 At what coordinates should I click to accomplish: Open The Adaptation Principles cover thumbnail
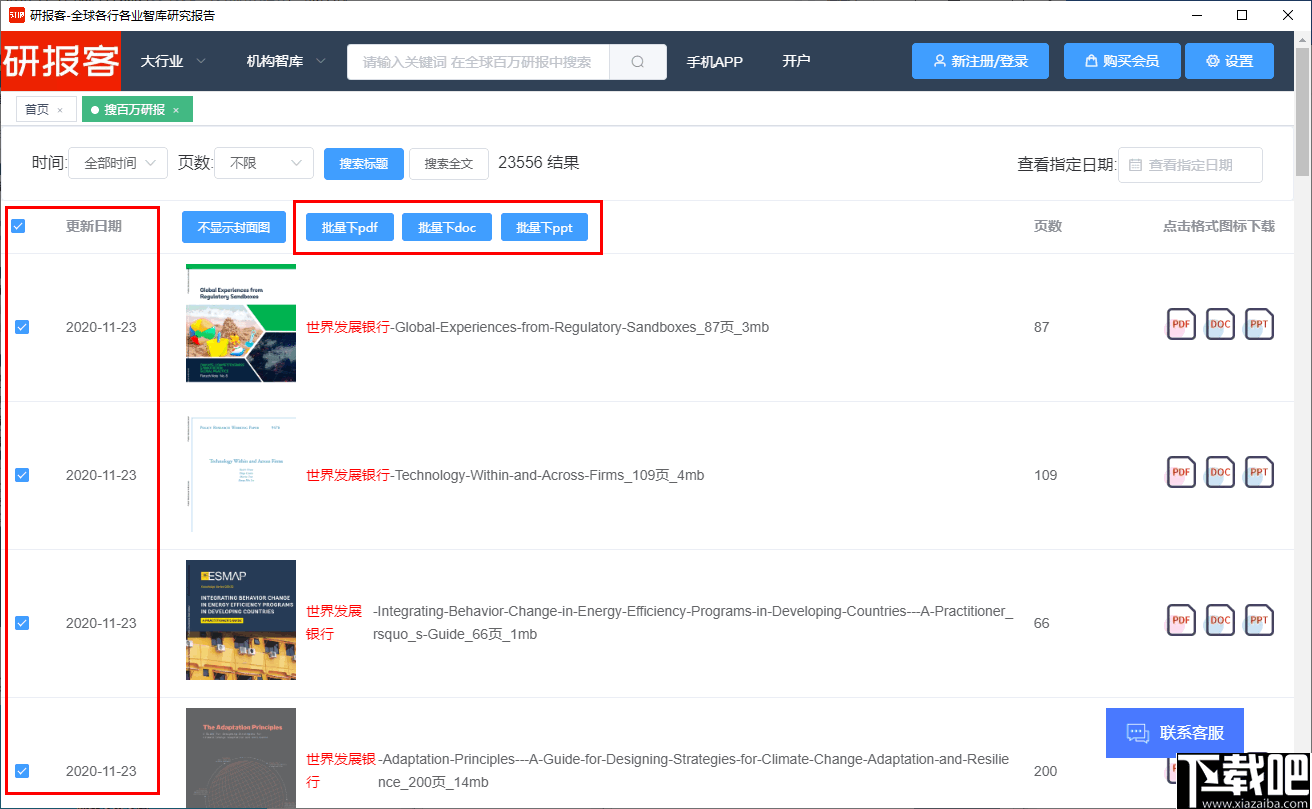tap(241, 758)
